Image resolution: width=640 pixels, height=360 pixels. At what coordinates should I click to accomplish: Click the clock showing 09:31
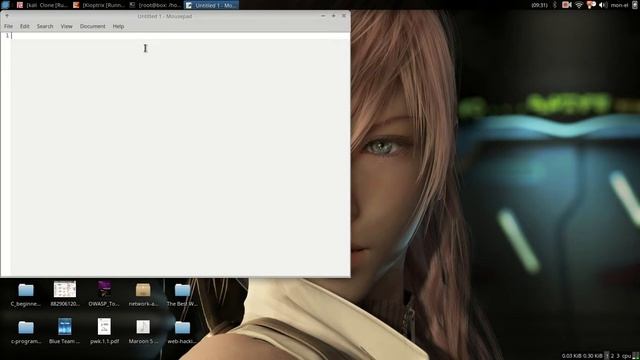pyautogui.click(x=539, y=5)
